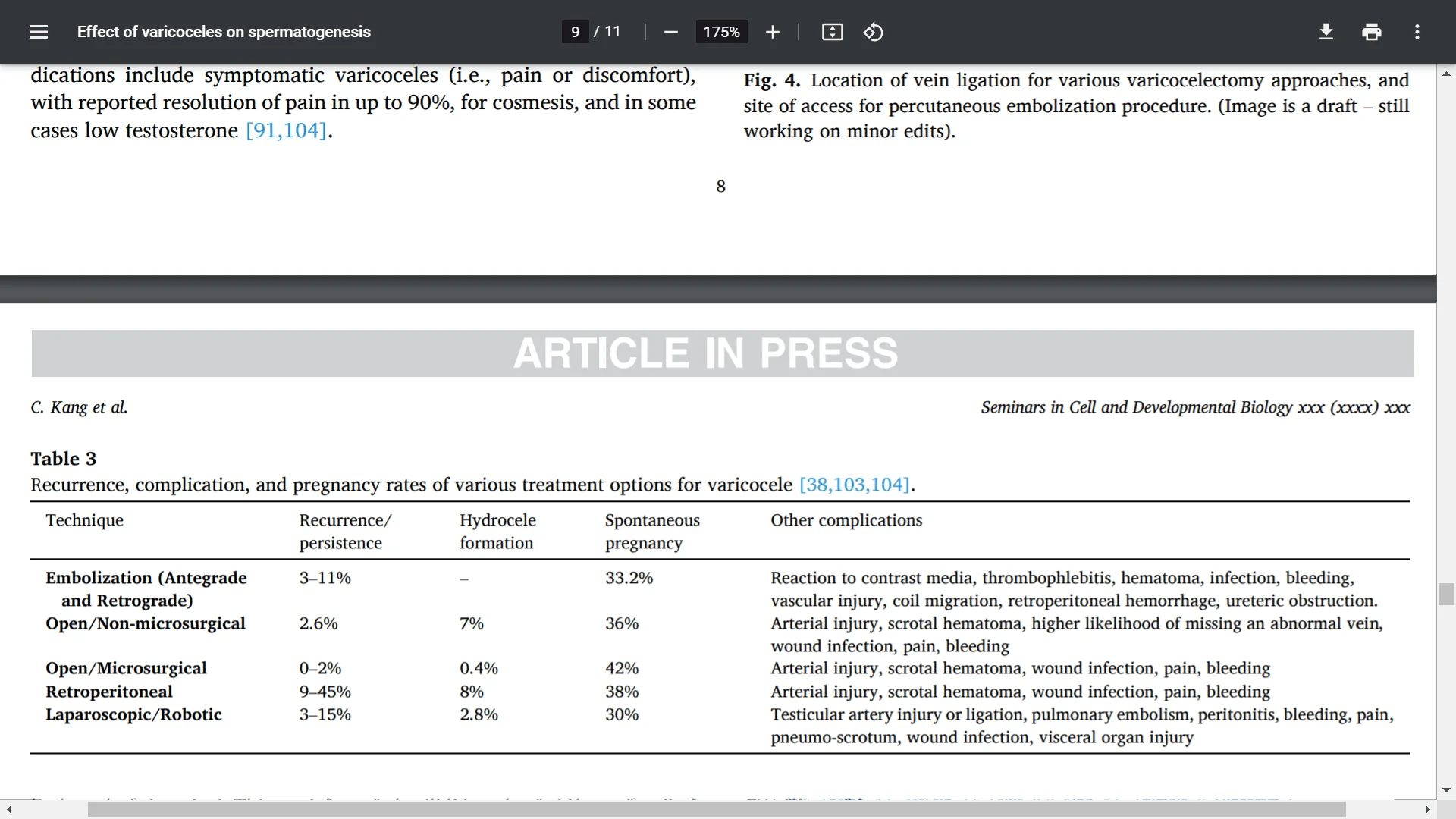Click the 'Seminars in Cell and Developmental Biology' journal header
This screenshot has height=819, width=1456.
point(1137,407)
